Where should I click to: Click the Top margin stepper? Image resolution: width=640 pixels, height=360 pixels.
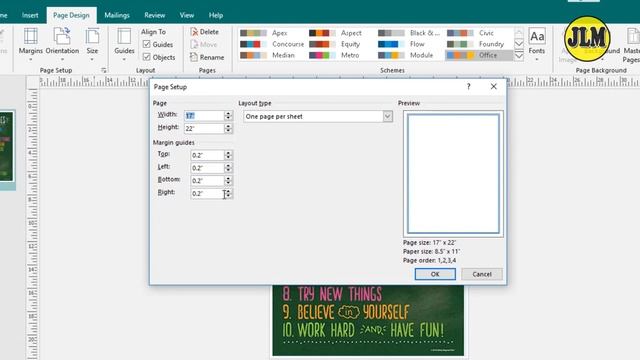click(x=228, y=155)
